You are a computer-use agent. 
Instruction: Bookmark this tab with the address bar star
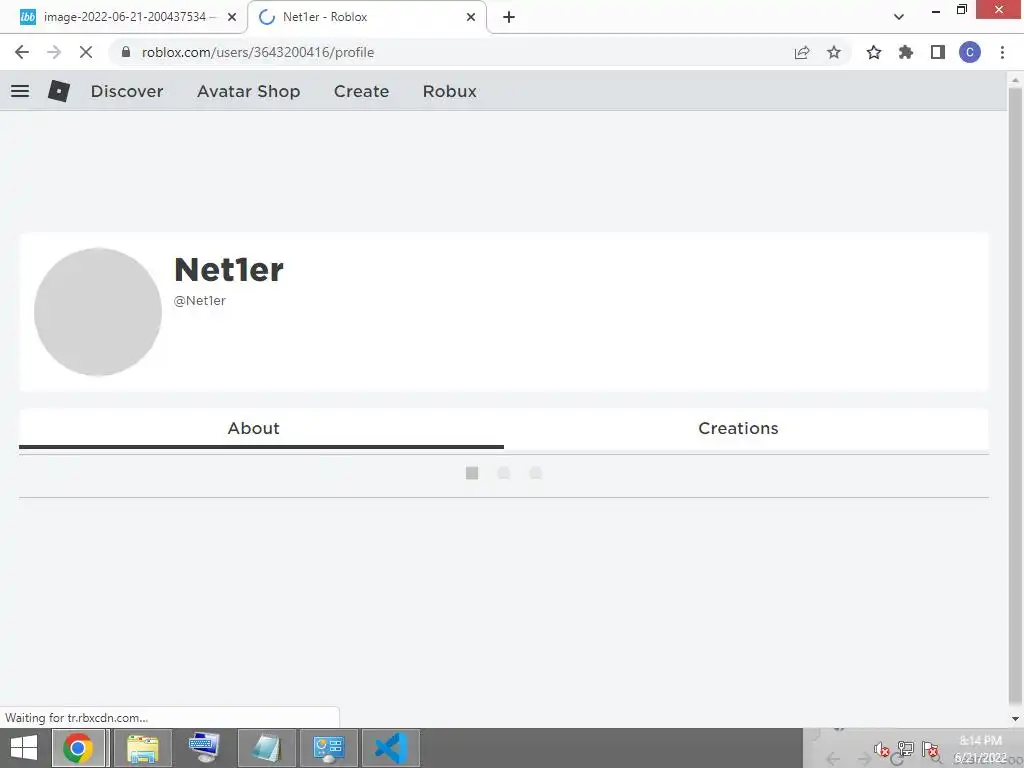(834, 52)
